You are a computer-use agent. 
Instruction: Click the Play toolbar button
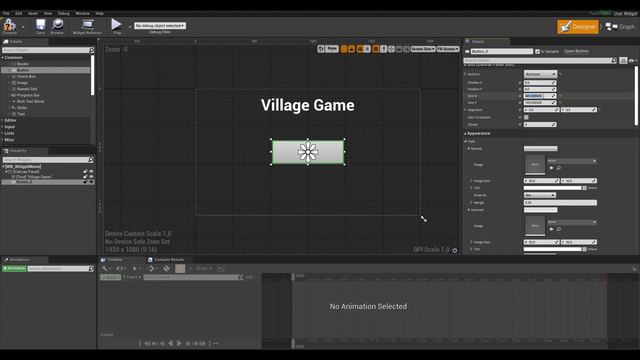pyautogui.click(x=117, y=26)
